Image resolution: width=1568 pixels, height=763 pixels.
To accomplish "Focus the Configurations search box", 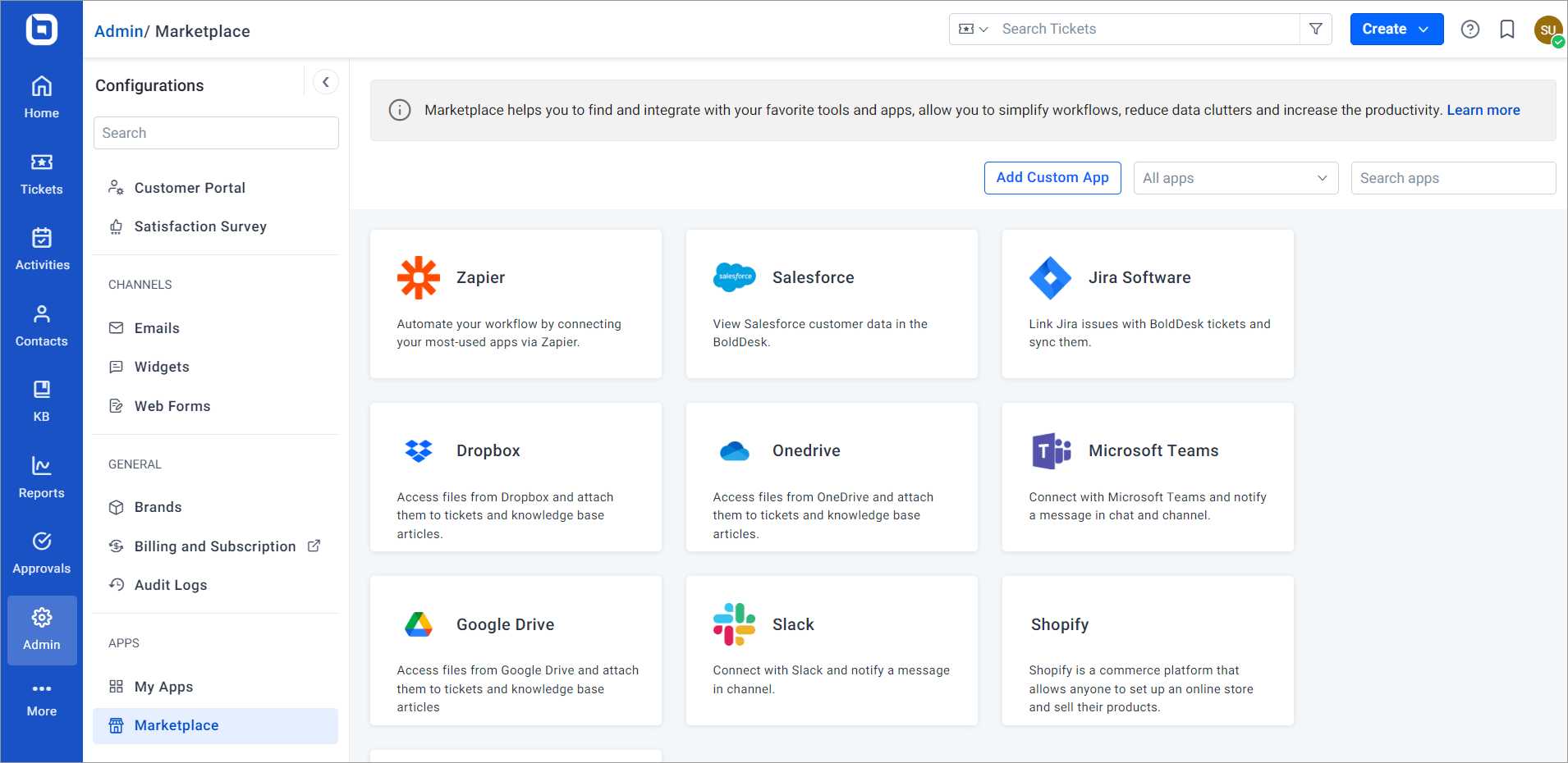I will tap(216, 133).
